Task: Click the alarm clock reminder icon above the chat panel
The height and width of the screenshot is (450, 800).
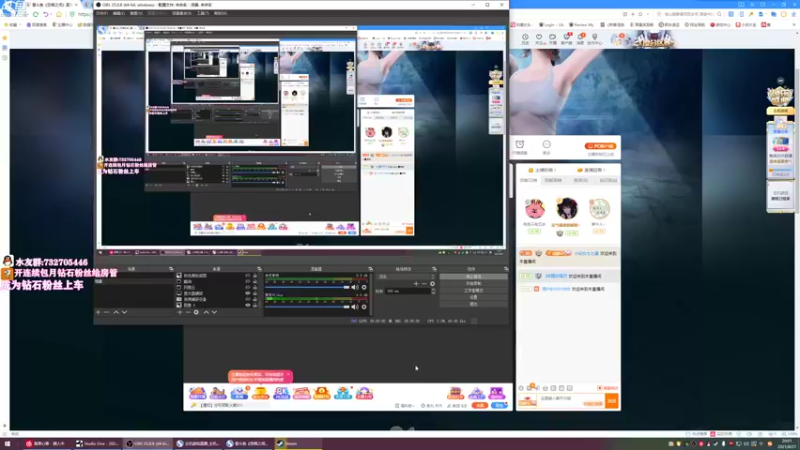Action: tap(519, 144)
